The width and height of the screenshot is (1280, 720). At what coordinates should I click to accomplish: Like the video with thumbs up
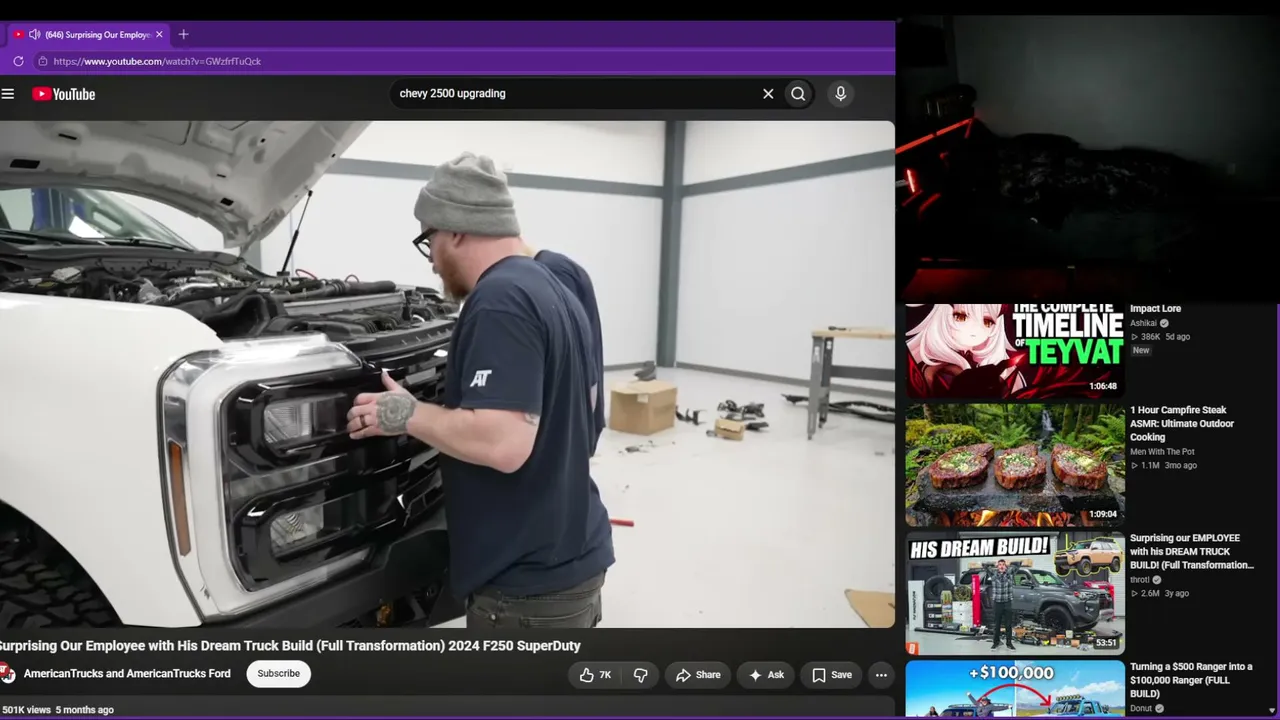(x=595, y=675)
